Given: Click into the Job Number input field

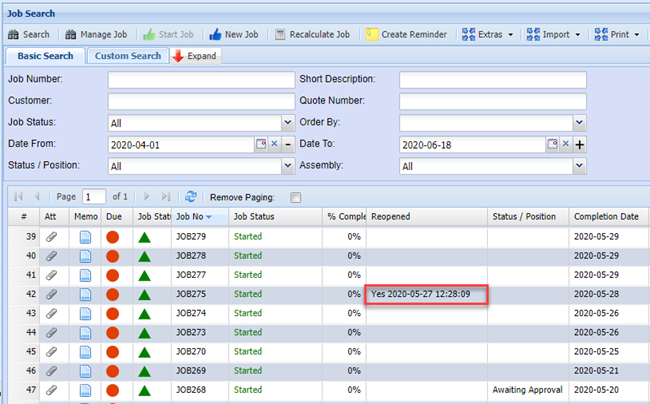Looking at the screenshot, I should pyautogui.click(x=199, y=79).
